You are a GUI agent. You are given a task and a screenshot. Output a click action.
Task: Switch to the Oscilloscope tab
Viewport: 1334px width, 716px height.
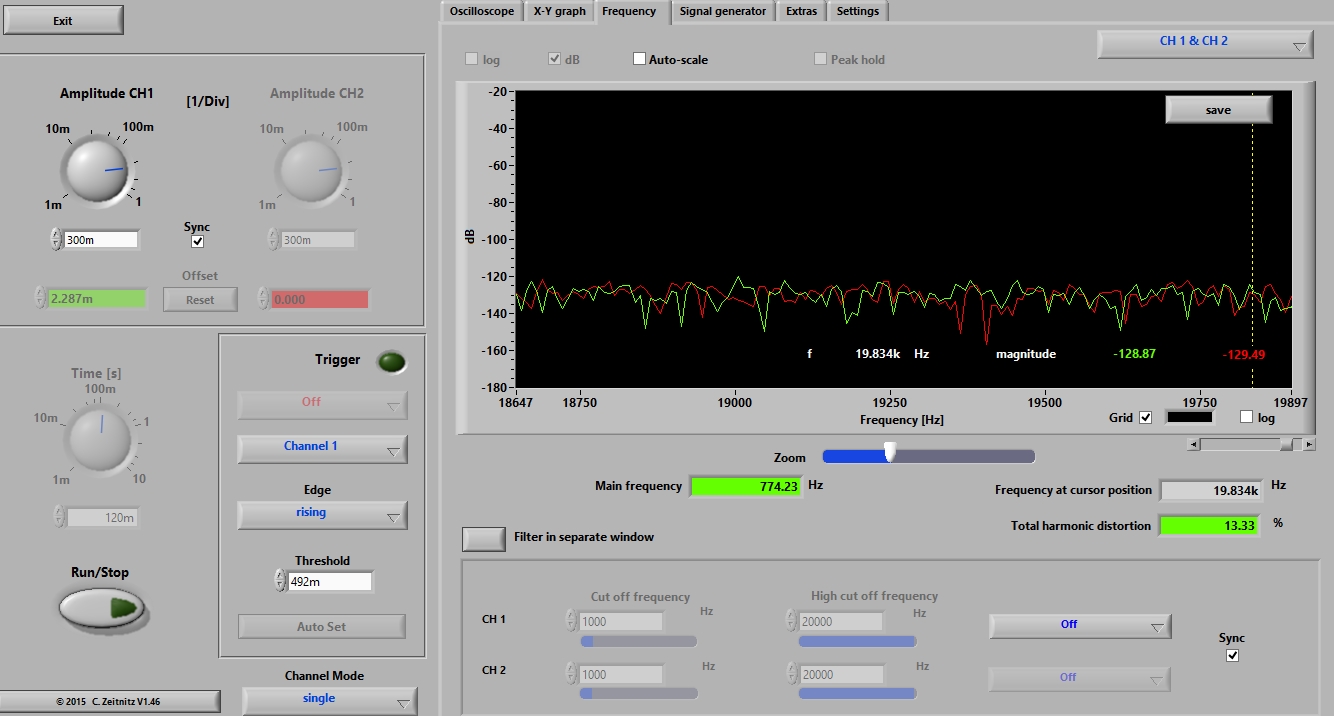[x=482, y=12]
